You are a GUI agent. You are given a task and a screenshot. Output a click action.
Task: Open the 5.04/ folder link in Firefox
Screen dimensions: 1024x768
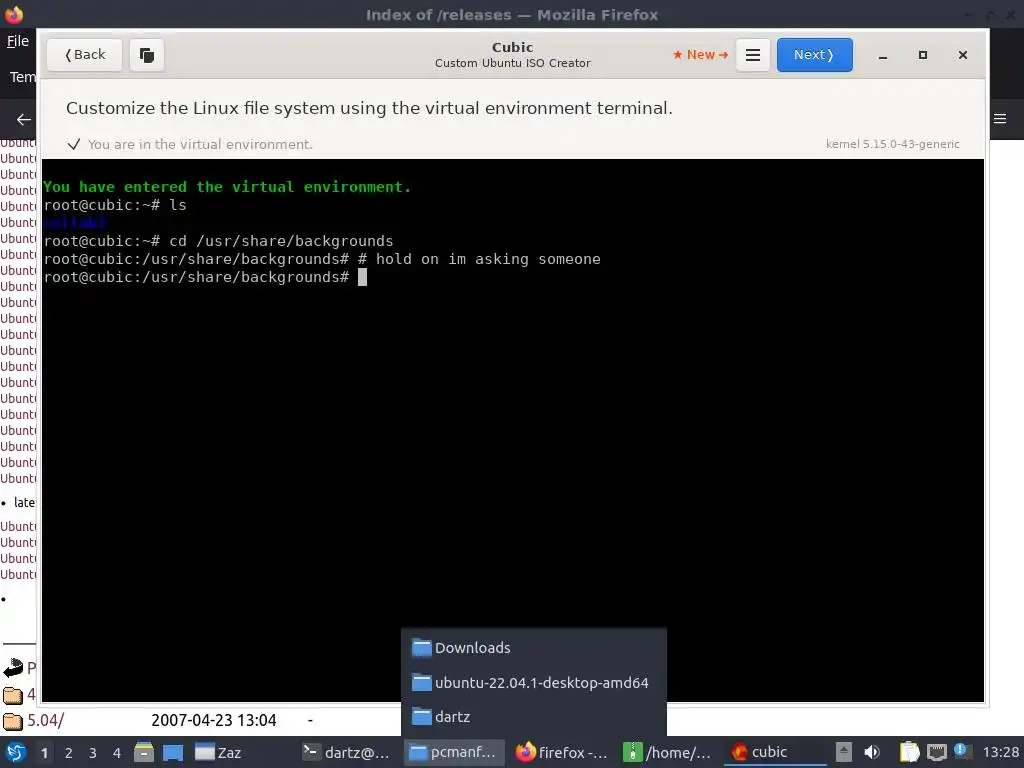pyautogui.click(x=45, y=720)
